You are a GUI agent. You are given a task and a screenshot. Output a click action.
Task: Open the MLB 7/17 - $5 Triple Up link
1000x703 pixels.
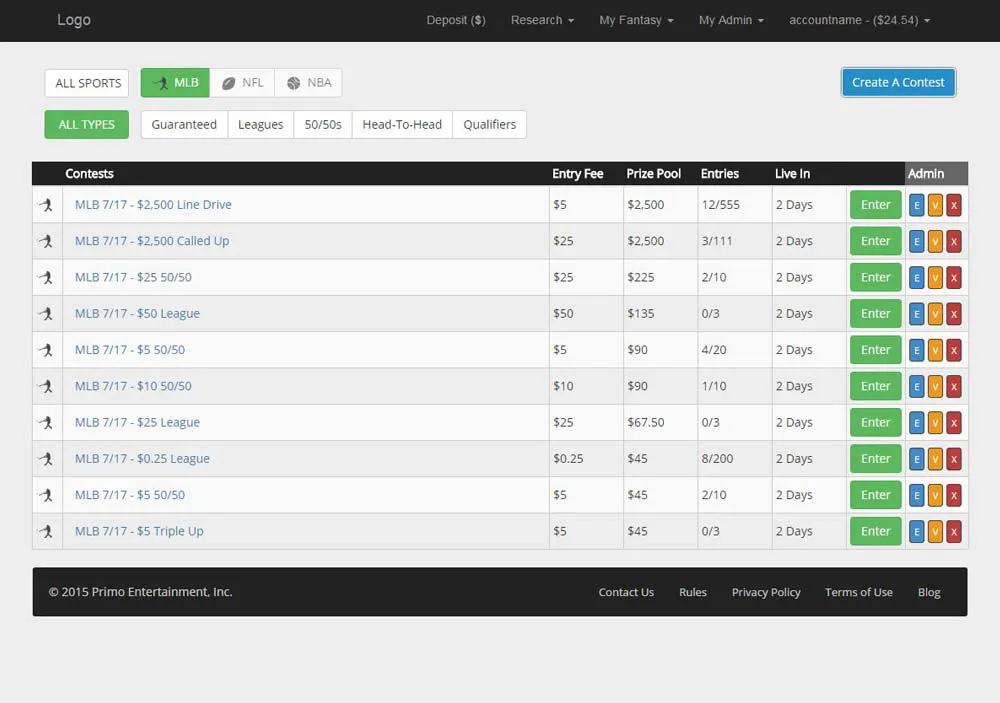click(x=139, y=532)
